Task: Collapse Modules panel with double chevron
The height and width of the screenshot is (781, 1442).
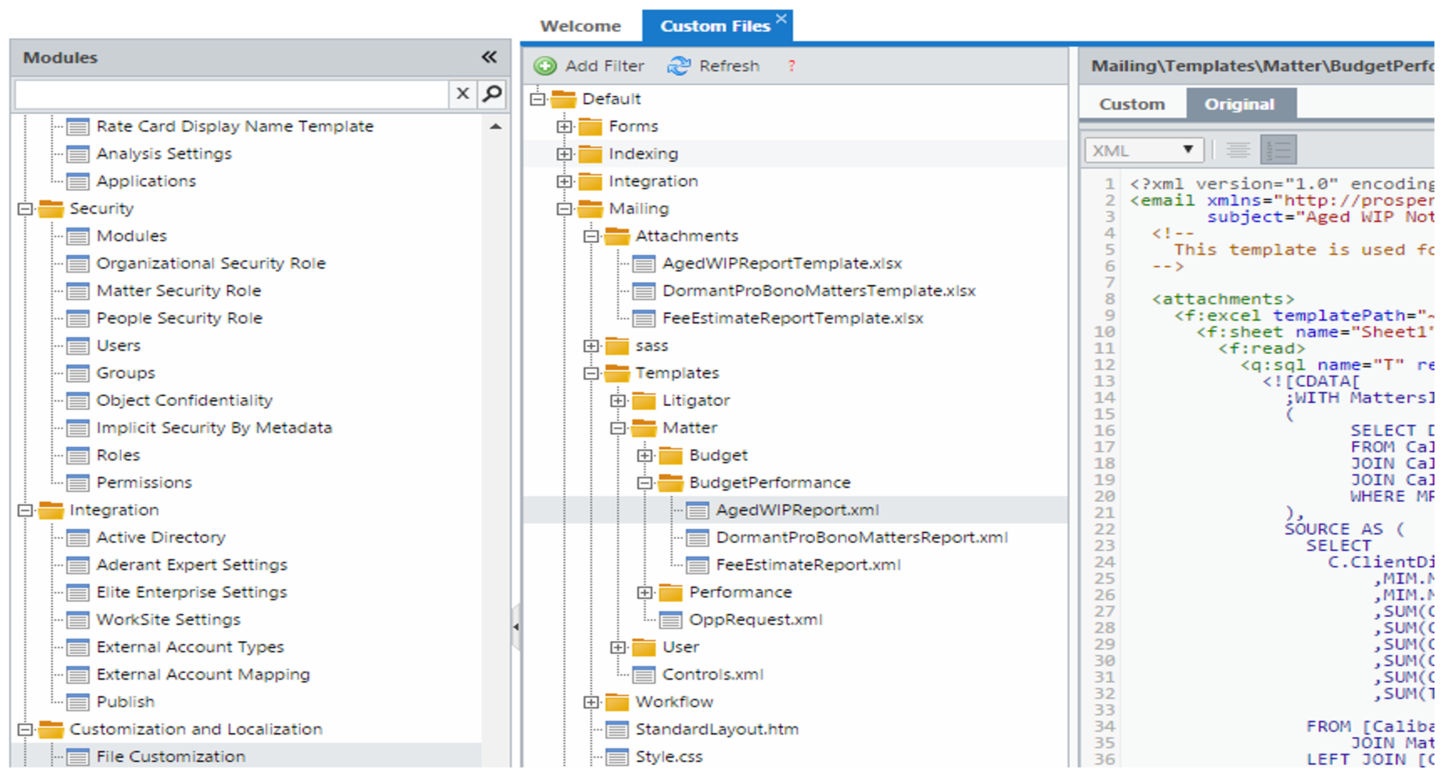Action: point(488,58)
